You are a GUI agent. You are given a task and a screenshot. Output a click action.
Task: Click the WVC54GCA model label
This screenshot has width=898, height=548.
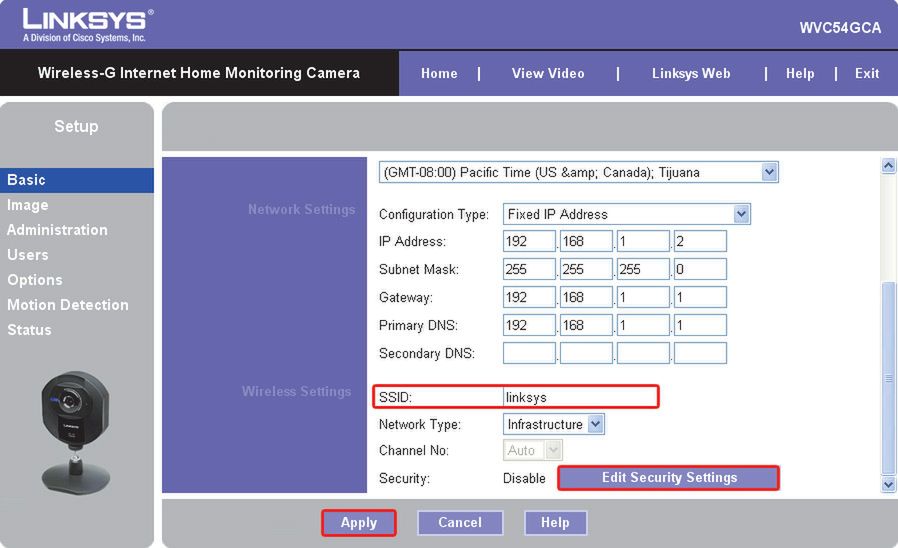point(840,27)
